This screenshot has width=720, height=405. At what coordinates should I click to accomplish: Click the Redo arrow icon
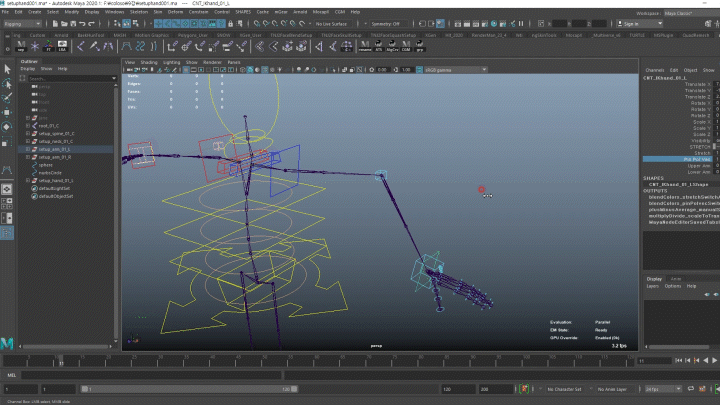point(91,23)
